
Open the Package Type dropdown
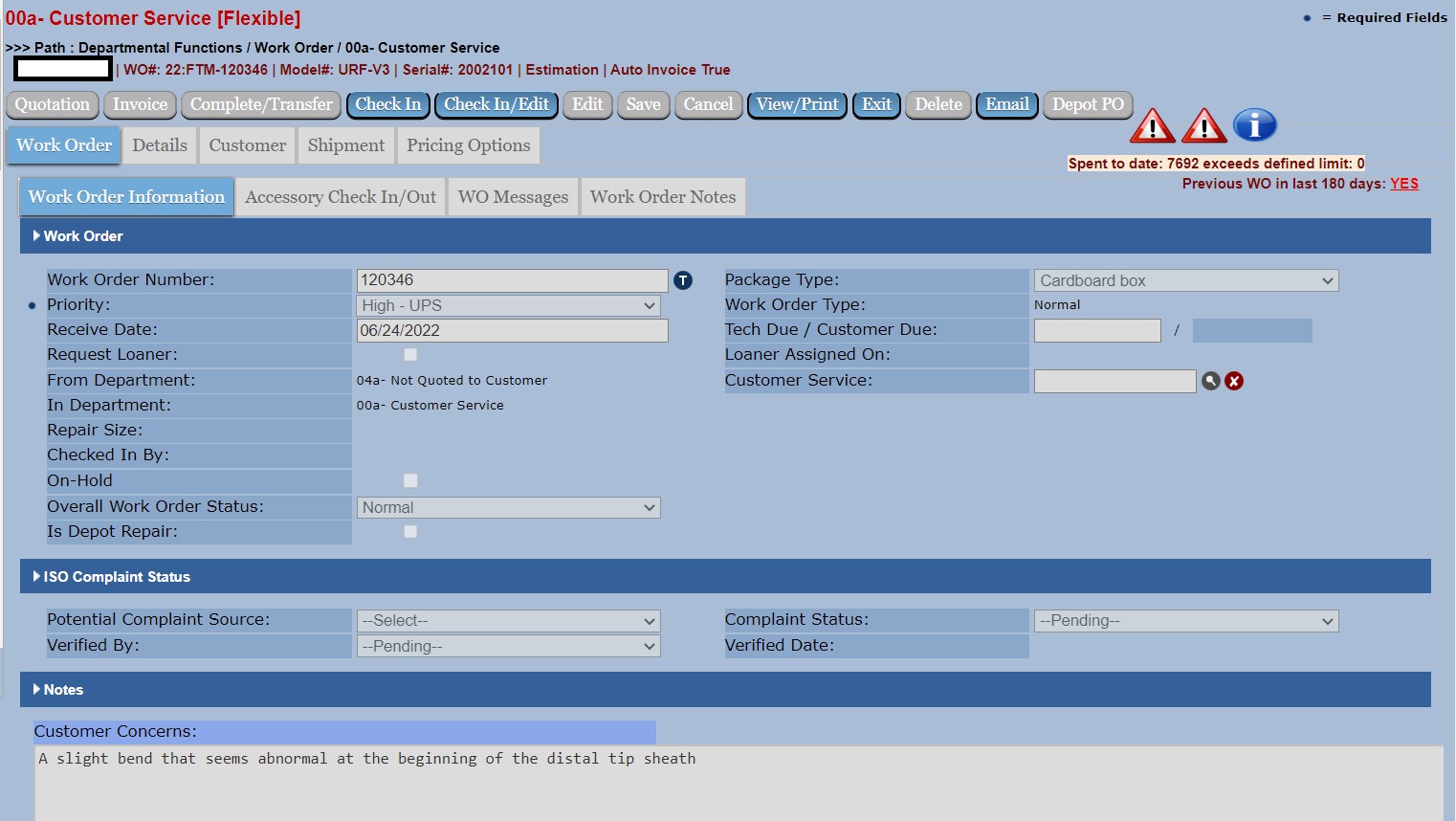pos(1185,280)
